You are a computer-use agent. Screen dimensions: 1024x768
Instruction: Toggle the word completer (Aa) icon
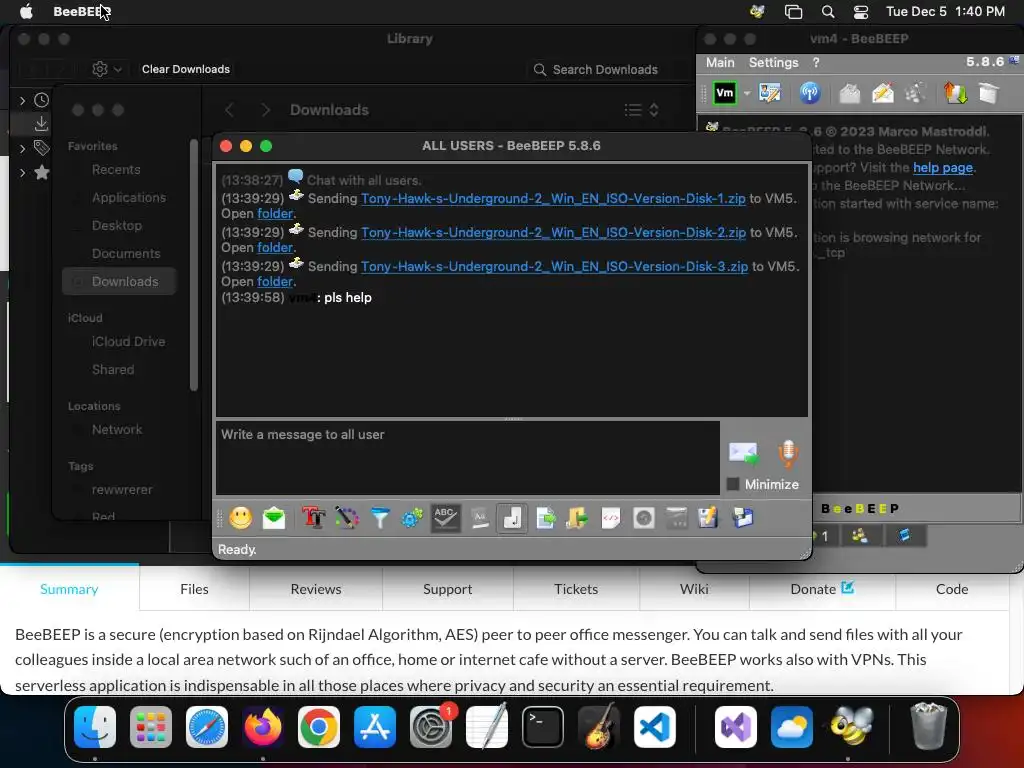(x=479, y=519)
